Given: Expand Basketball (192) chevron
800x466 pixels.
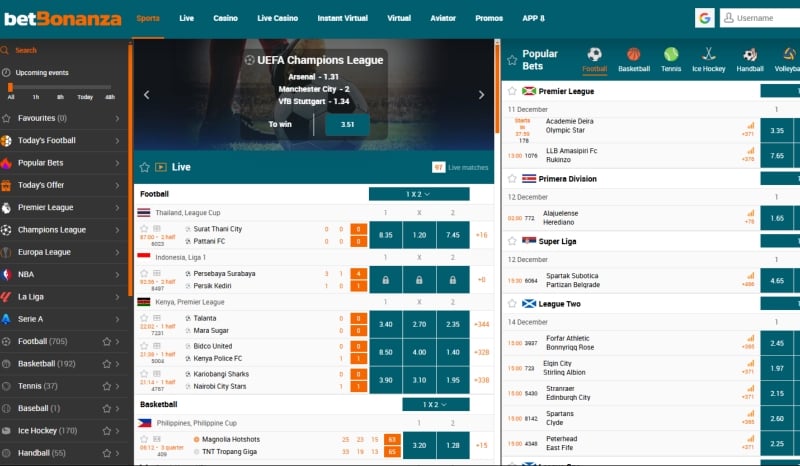Looking at the screenshot, I should (117, 364).
